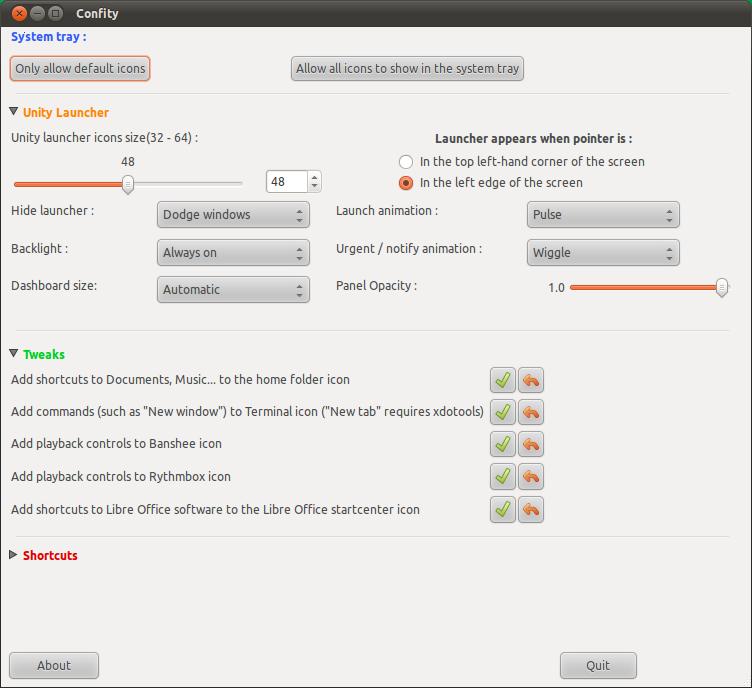Click the 'Panel Opacity :' label
The width and height of the screenshot is (752, 688).
[x=376, y=286]
